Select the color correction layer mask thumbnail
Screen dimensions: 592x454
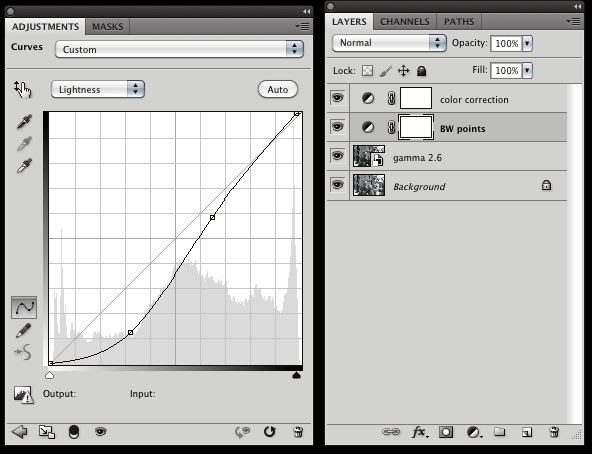416,98
